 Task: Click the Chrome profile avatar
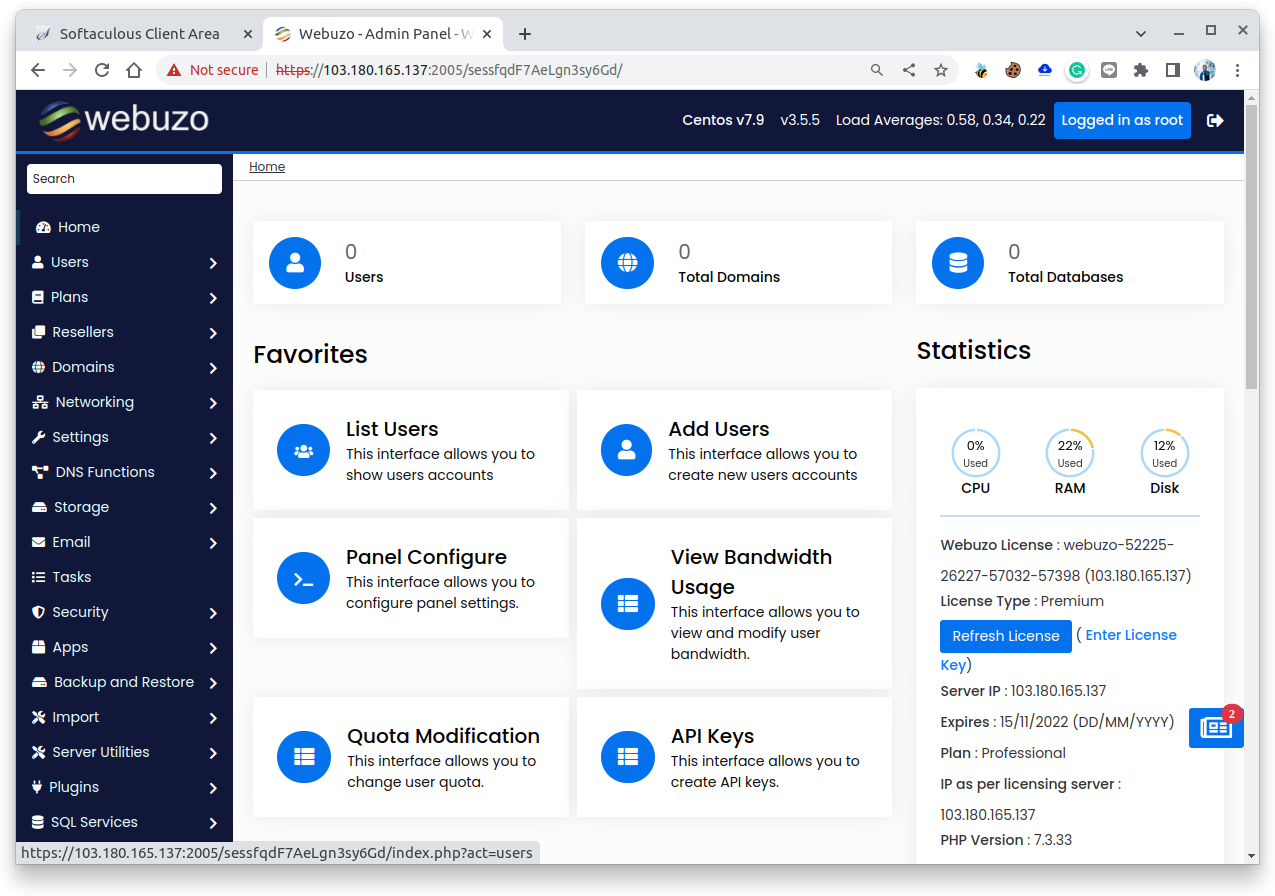pos(1205,70)
